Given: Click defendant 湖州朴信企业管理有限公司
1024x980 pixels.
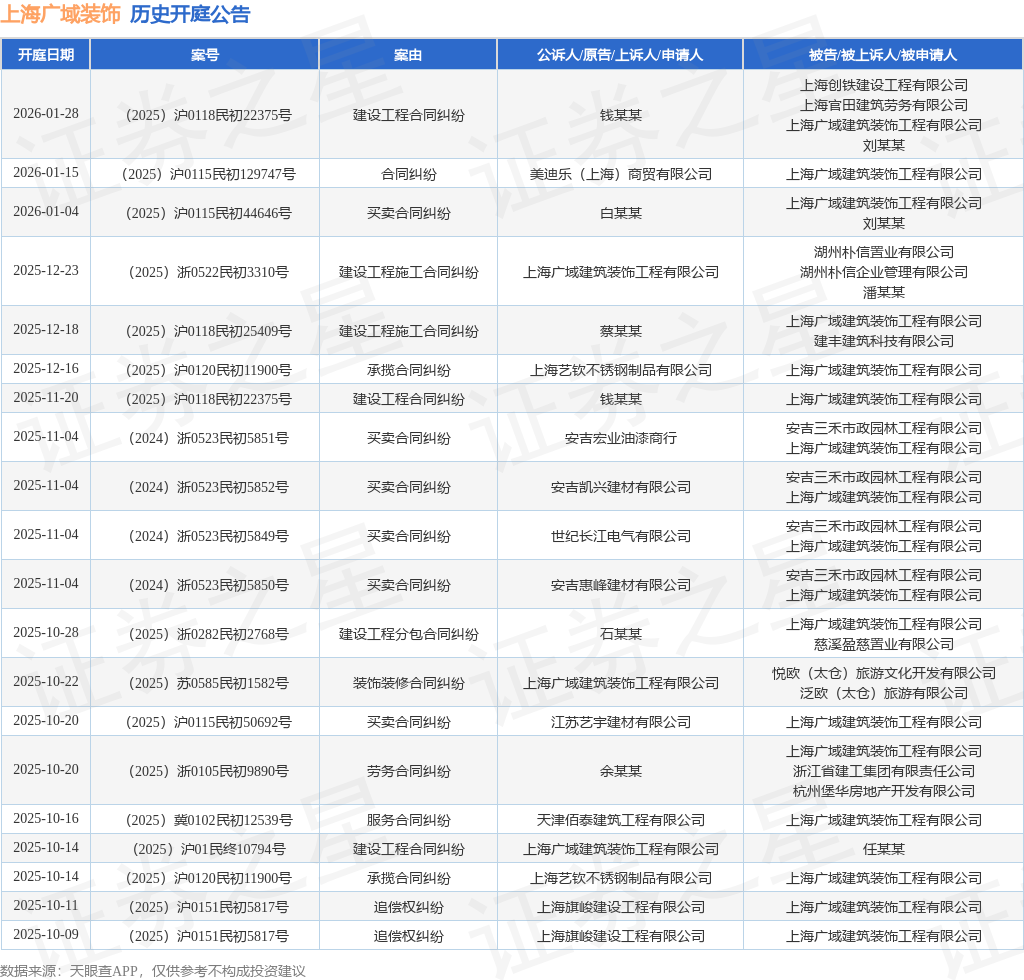Looking at the screenshot, I should [884, 272].
